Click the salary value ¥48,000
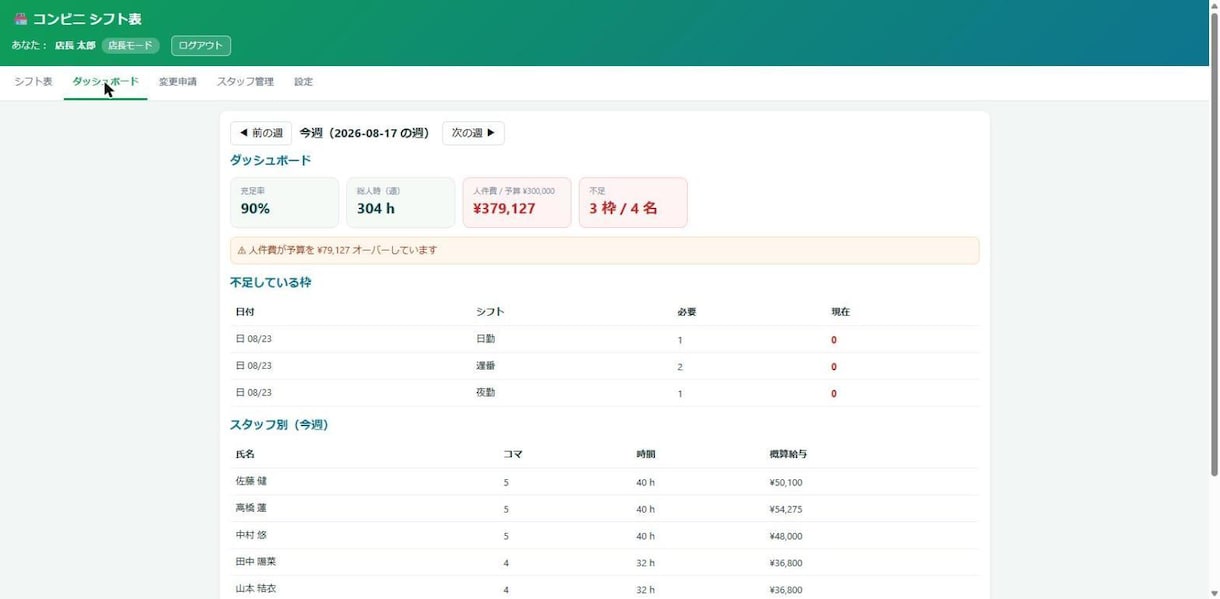The image size is (1220, 599). [786, 536]
